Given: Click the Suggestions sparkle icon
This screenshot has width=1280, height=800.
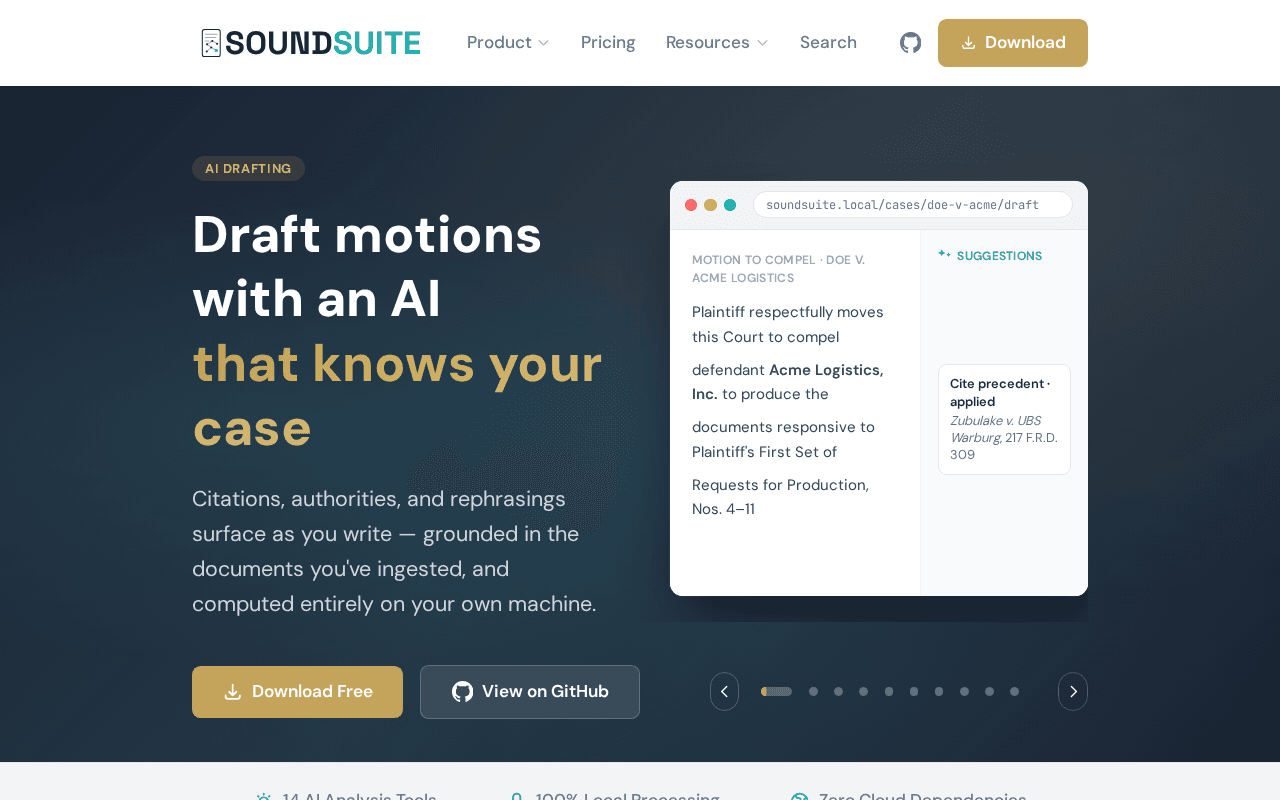Looking at the screenshot, I should click(944, 255).
